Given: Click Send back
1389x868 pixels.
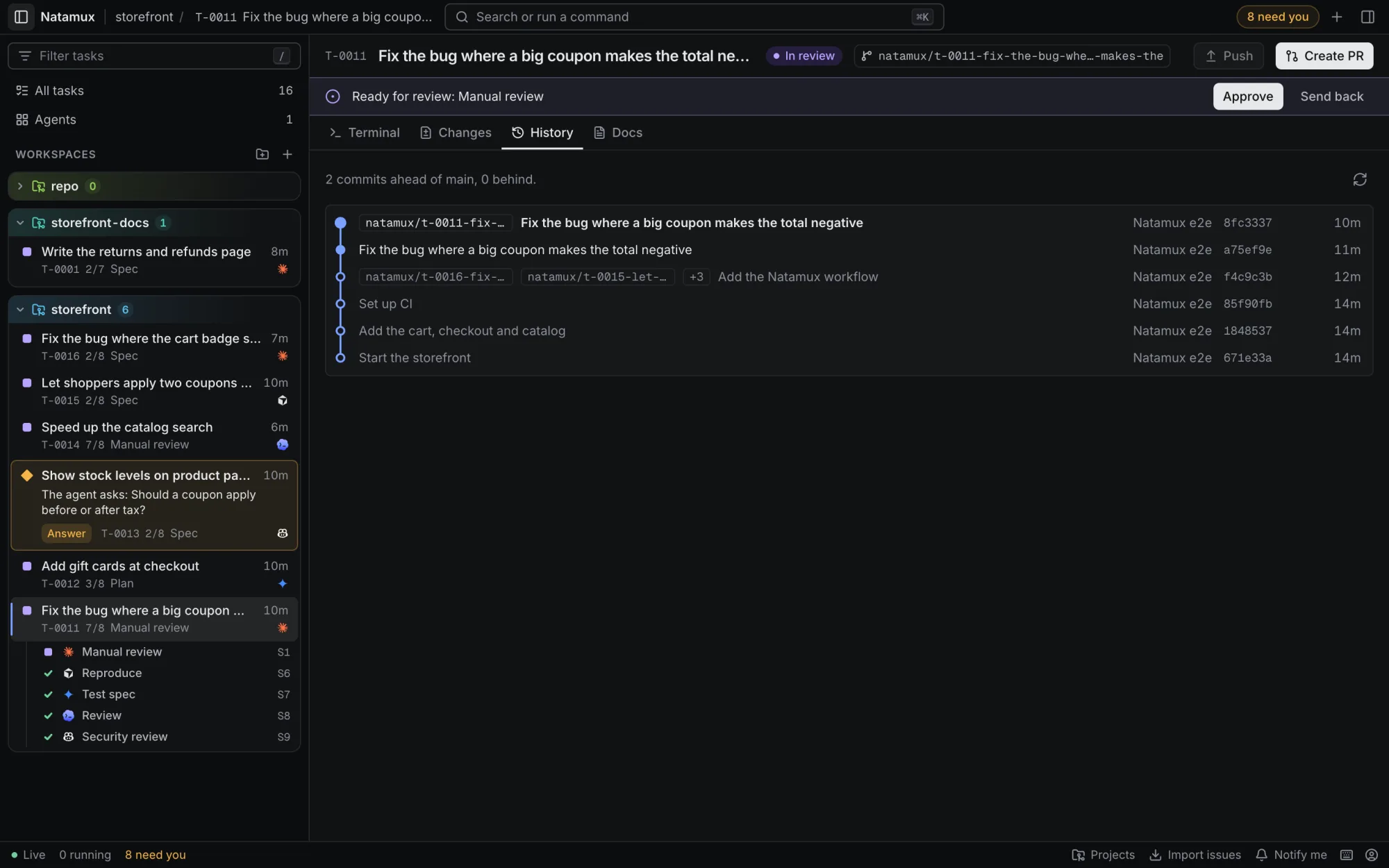Looking at the screenshot, I should click(x=1331, y=97).
